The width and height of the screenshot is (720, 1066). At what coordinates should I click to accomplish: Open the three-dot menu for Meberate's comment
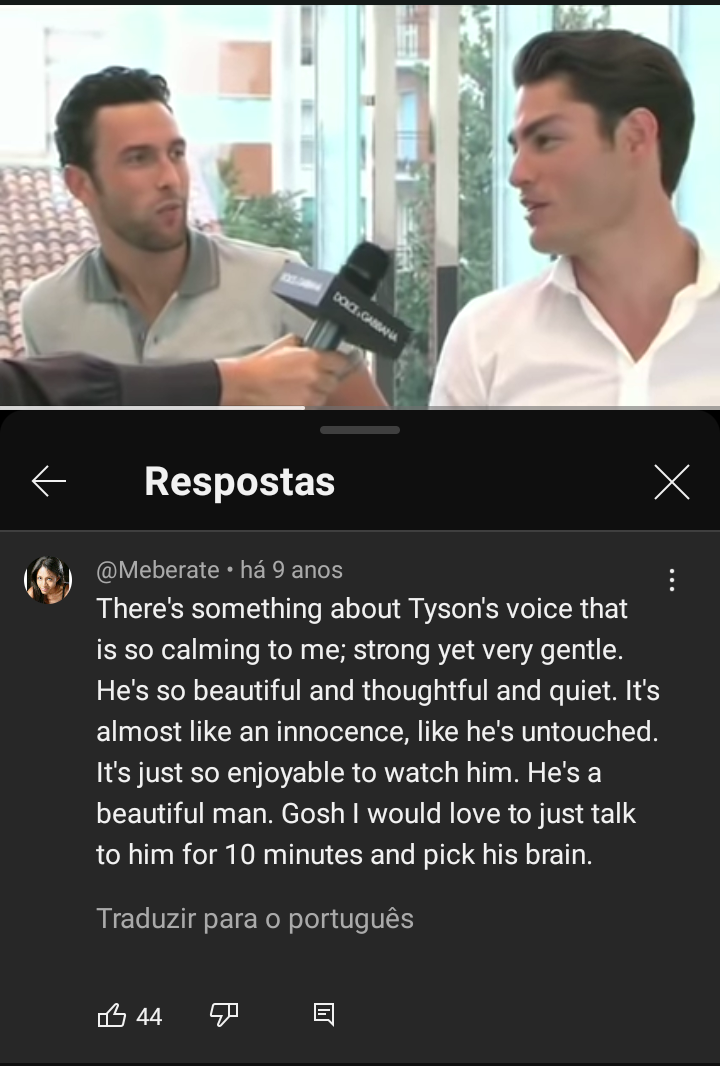672,580
